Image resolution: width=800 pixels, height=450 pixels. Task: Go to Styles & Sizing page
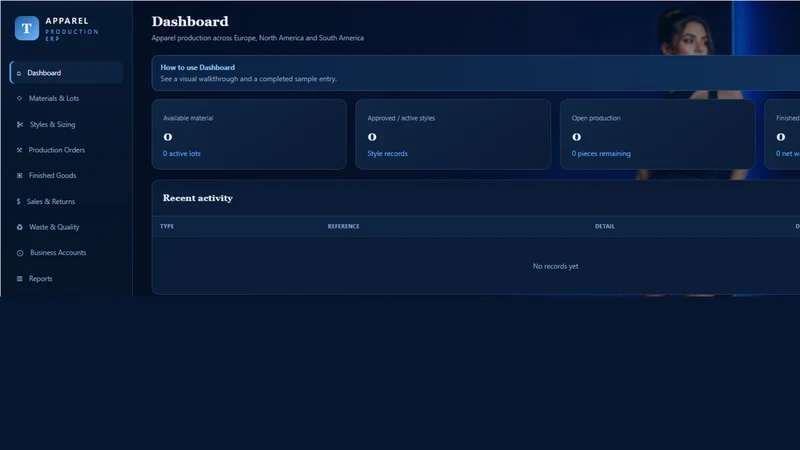[x=66, y=124]
